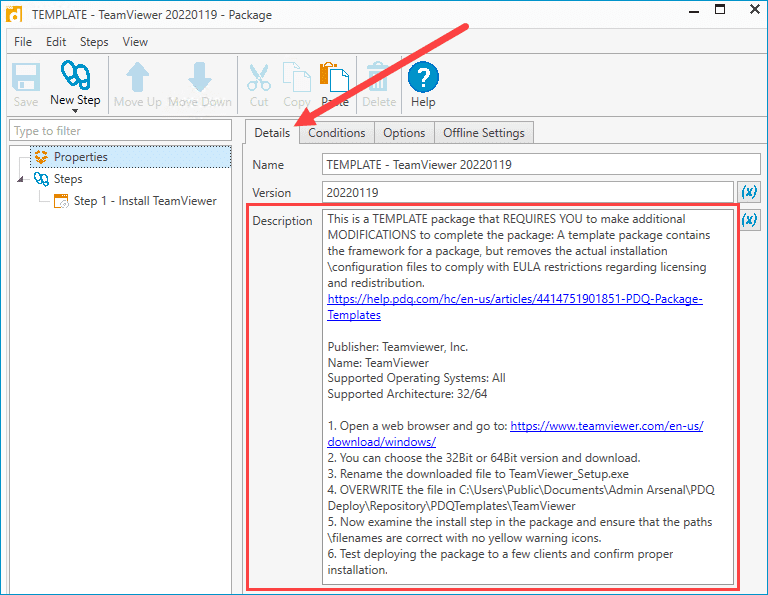Select the Steps tree node

pos(68,179)
